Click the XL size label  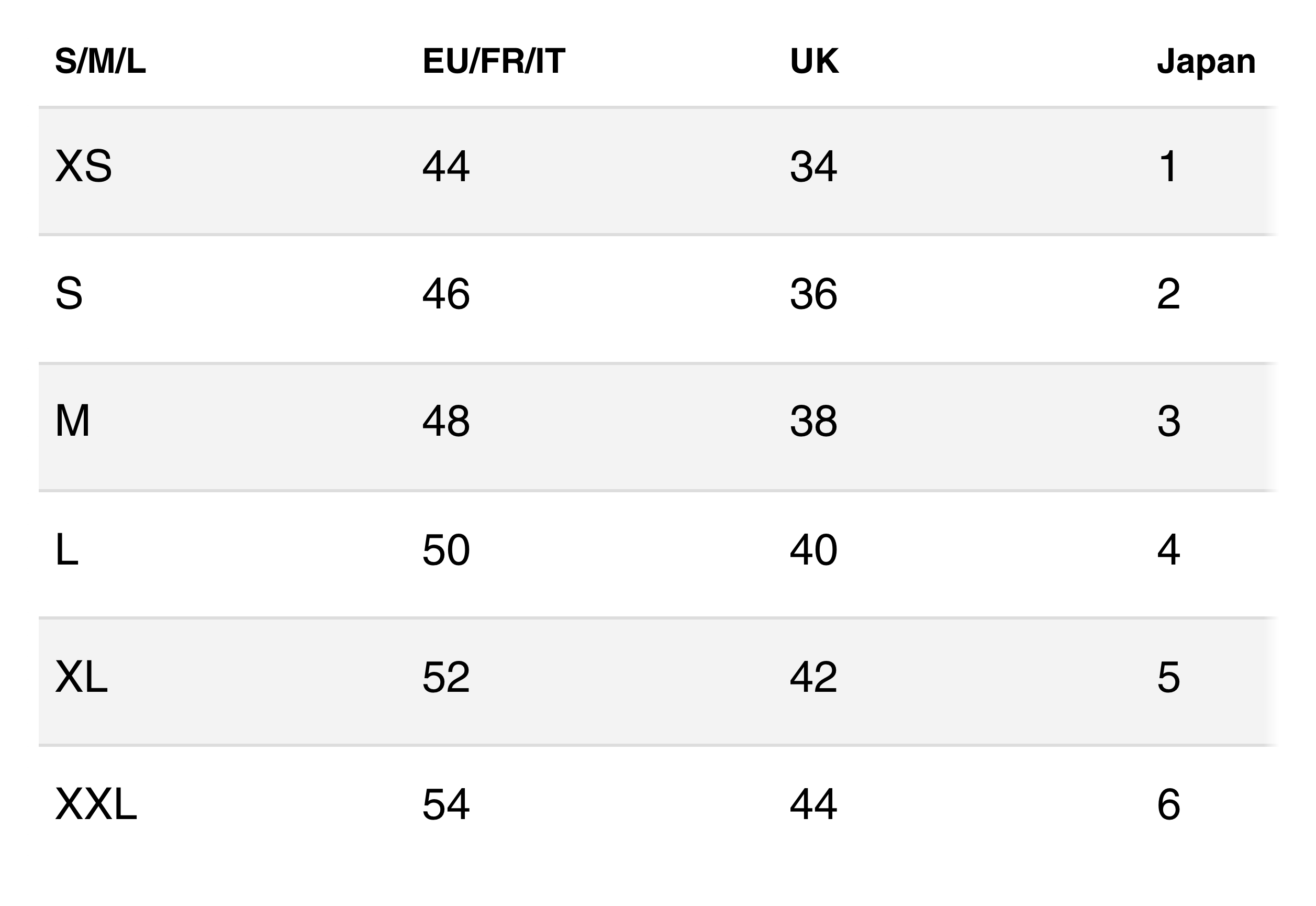81,677
